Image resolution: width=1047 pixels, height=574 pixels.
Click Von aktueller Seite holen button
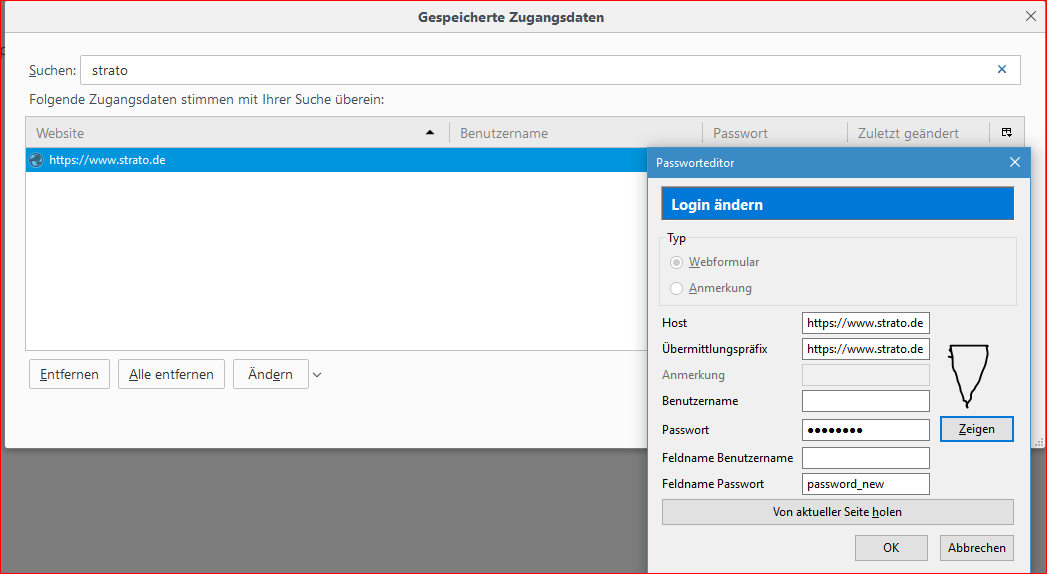tap(837, 512)
